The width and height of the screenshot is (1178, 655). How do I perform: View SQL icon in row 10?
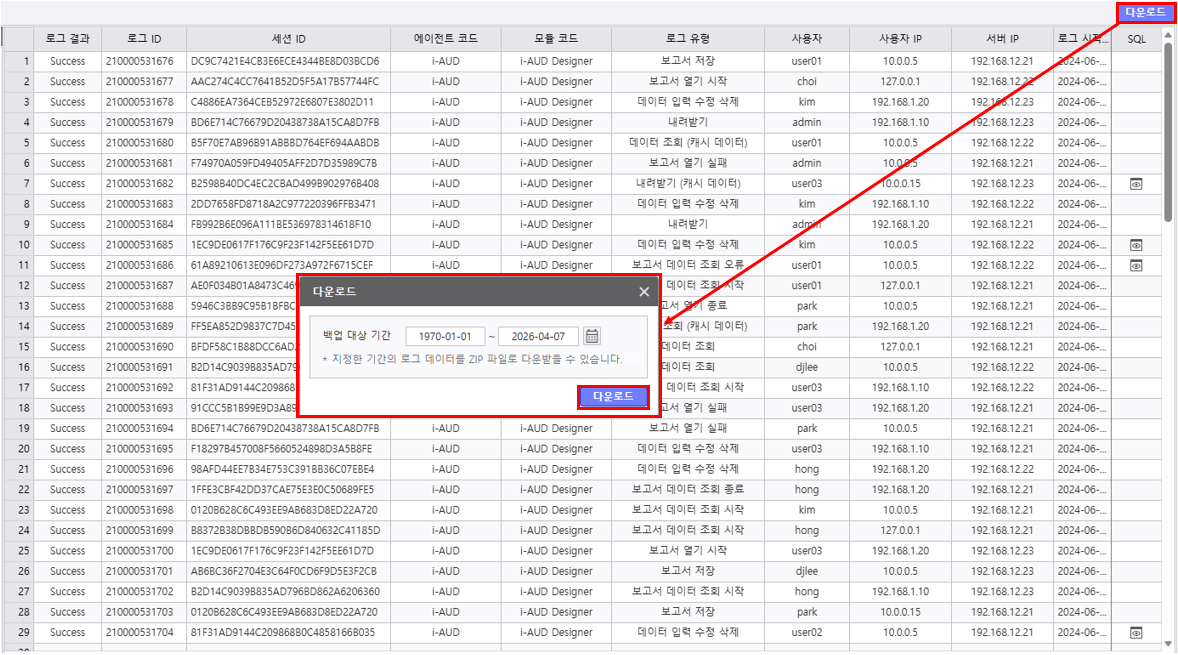pos(1136,245)
